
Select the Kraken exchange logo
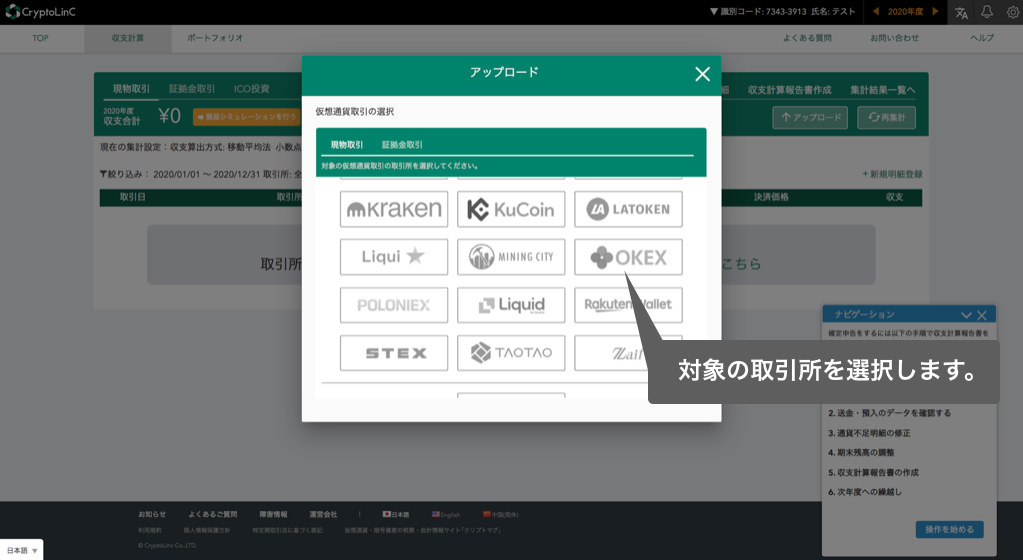pos(393,209)
